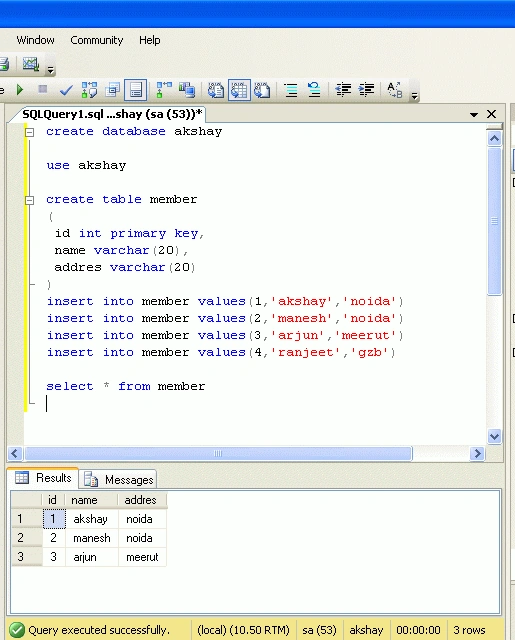Run the query with green Execute arrow
515x640 pixels.
(x=20, y=89)
